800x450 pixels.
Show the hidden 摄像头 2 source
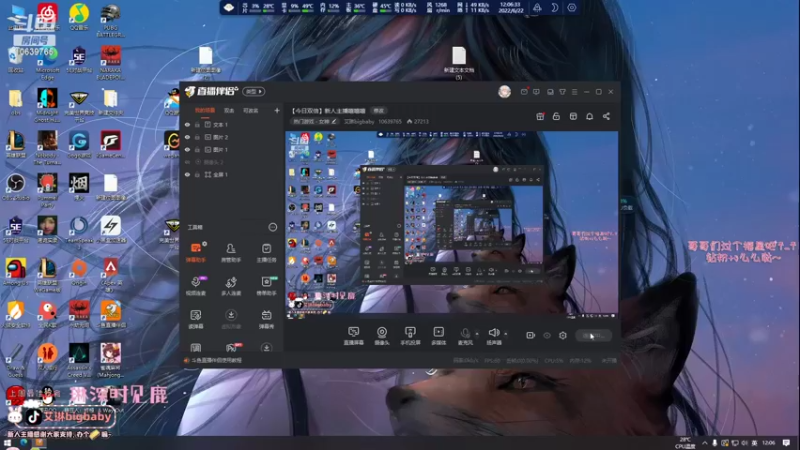click(187, 162)
